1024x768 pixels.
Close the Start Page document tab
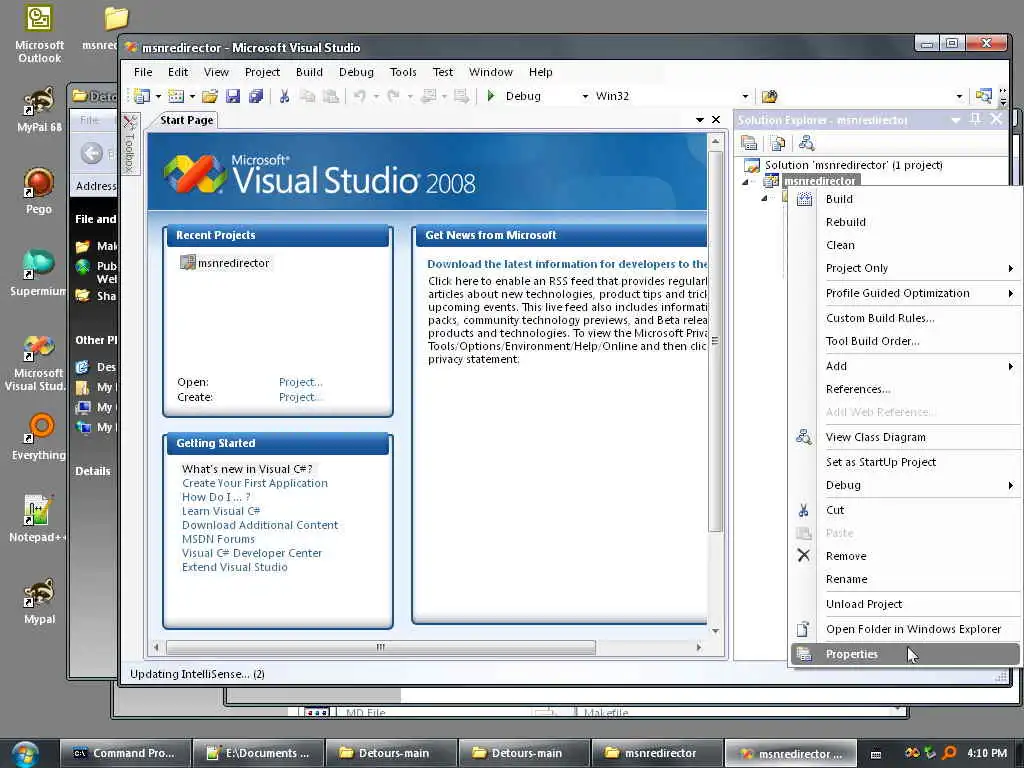pos(716,120)
